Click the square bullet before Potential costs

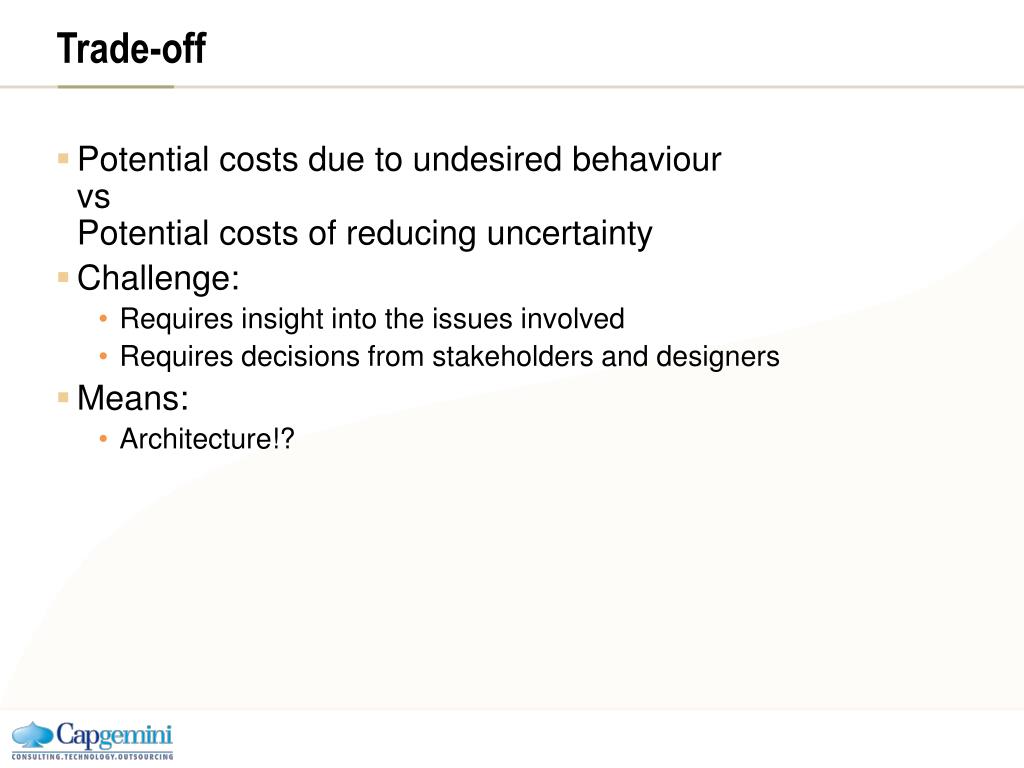click(63, 159)
